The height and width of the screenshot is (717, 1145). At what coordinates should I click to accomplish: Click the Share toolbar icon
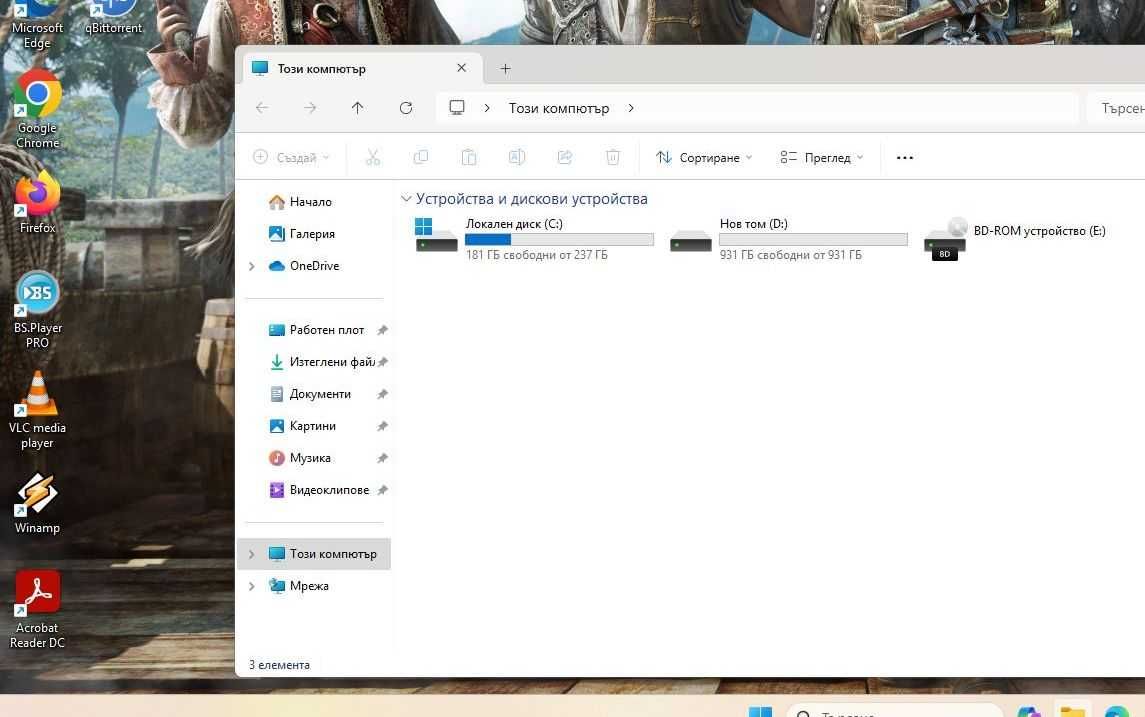(x=564, y=157)
